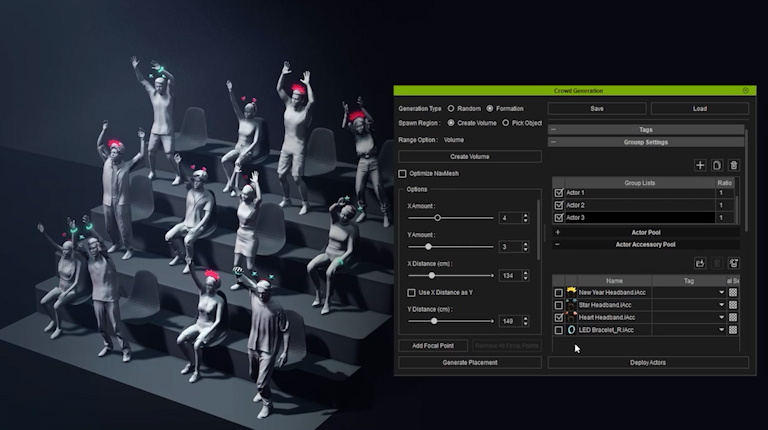The image size is (768, 430).
Task: Check the Star Headband accessory checkbox
Action: point(559,305)
